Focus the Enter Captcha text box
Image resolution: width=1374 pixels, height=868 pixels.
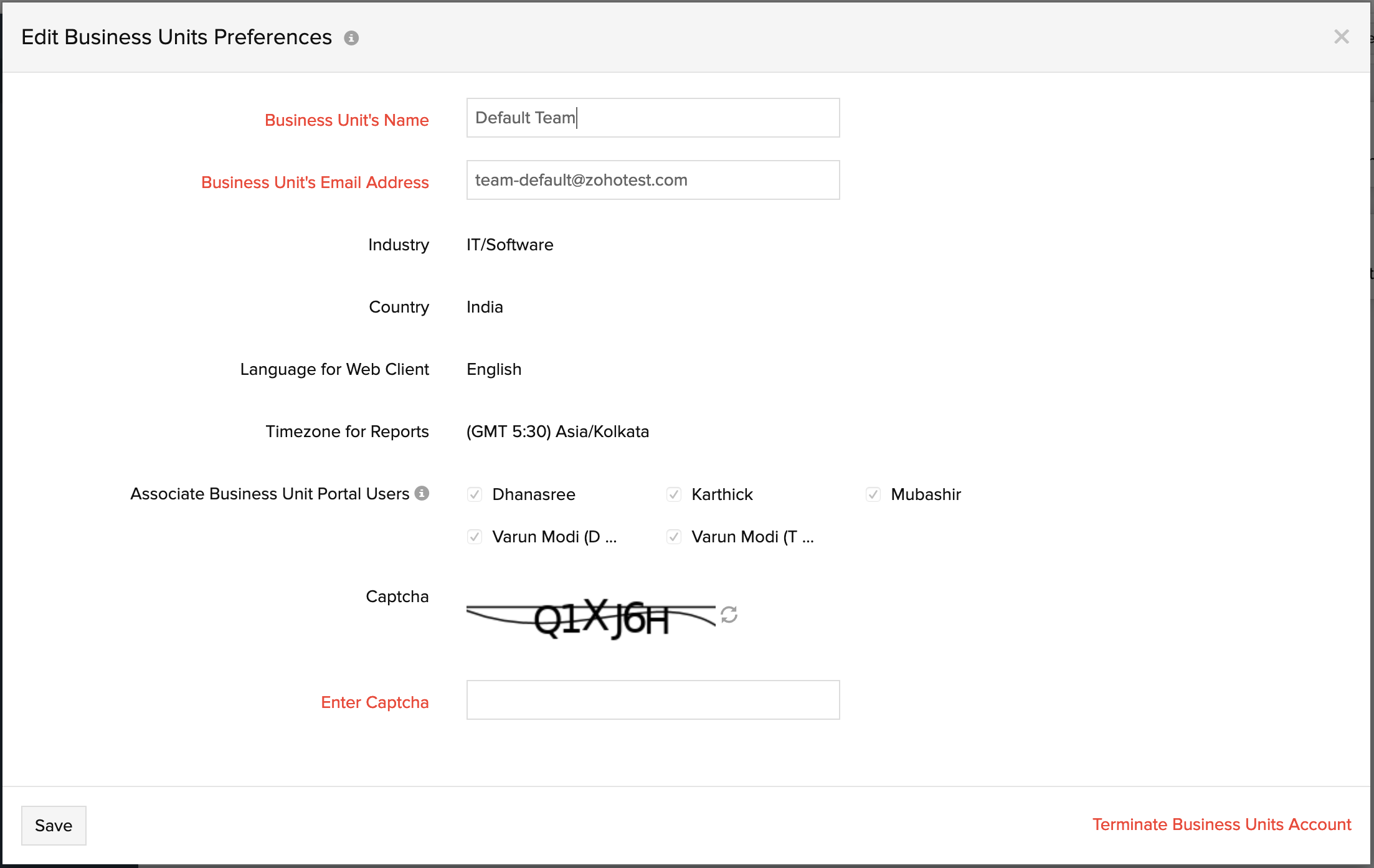click(x=652, y=700)
